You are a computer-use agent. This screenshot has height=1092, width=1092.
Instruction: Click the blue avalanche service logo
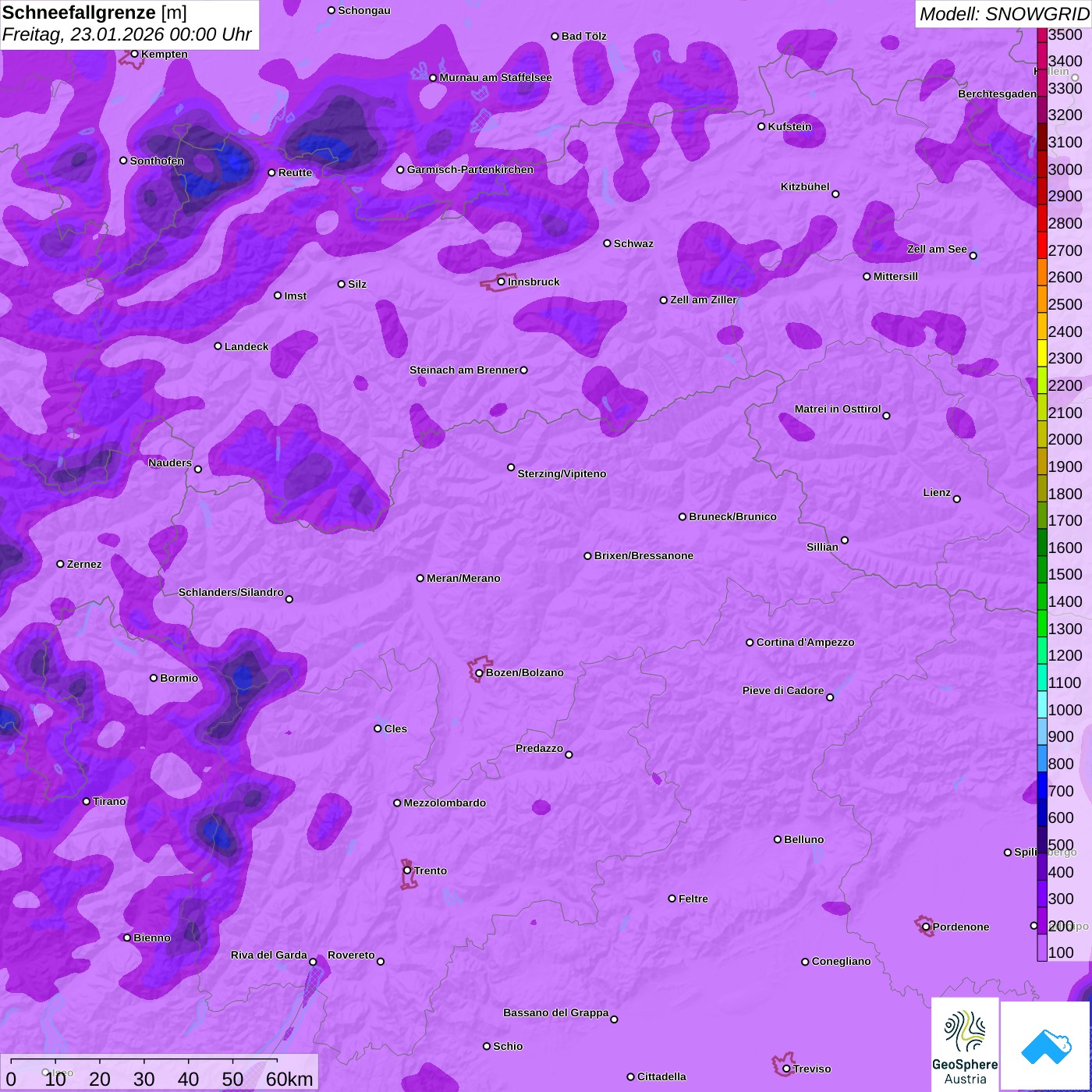pos(1045,1045)
